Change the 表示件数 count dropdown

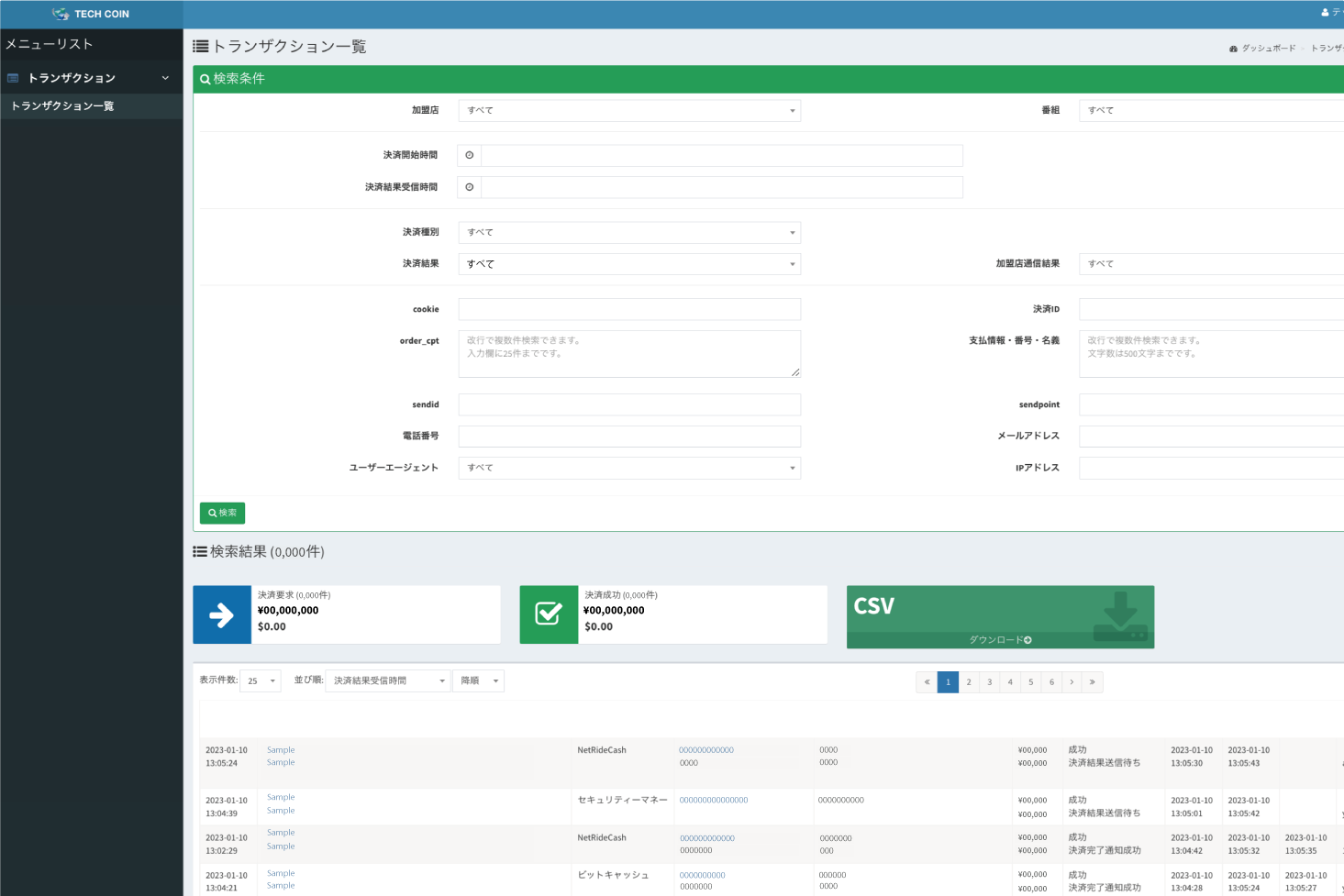(x=261, y=681)
